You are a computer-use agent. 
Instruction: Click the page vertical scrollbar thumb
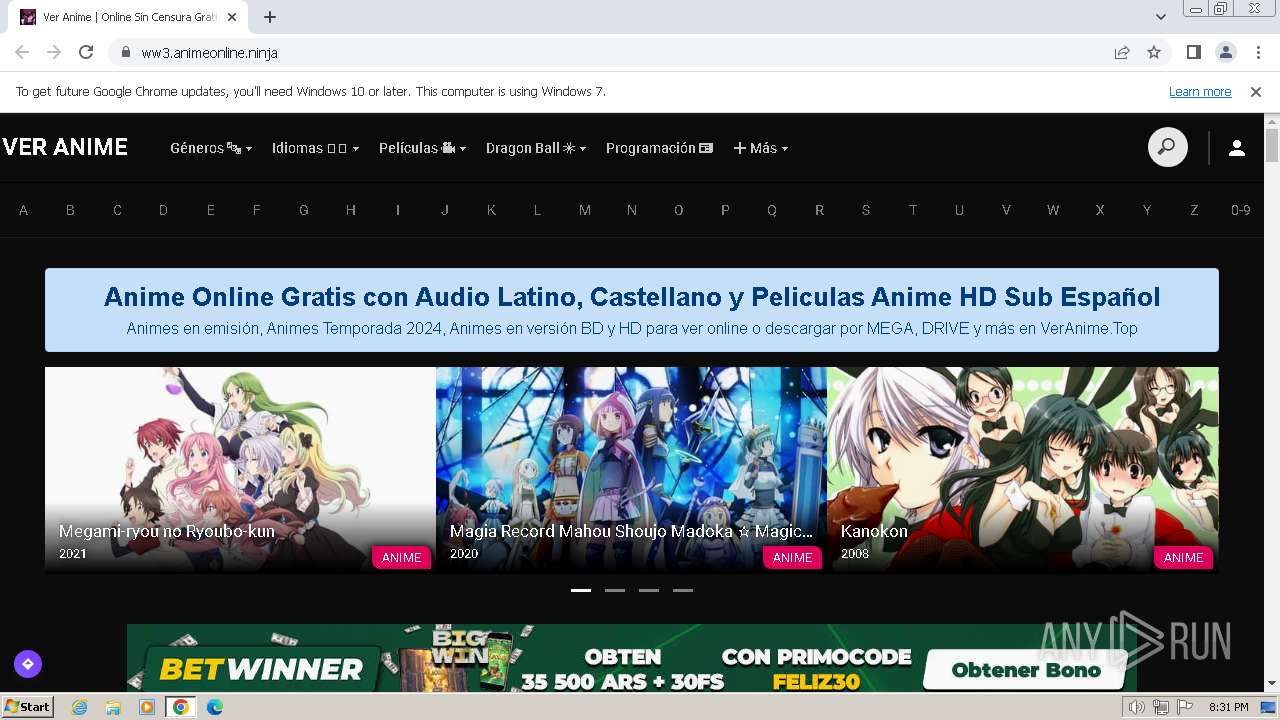[1272, 145]
